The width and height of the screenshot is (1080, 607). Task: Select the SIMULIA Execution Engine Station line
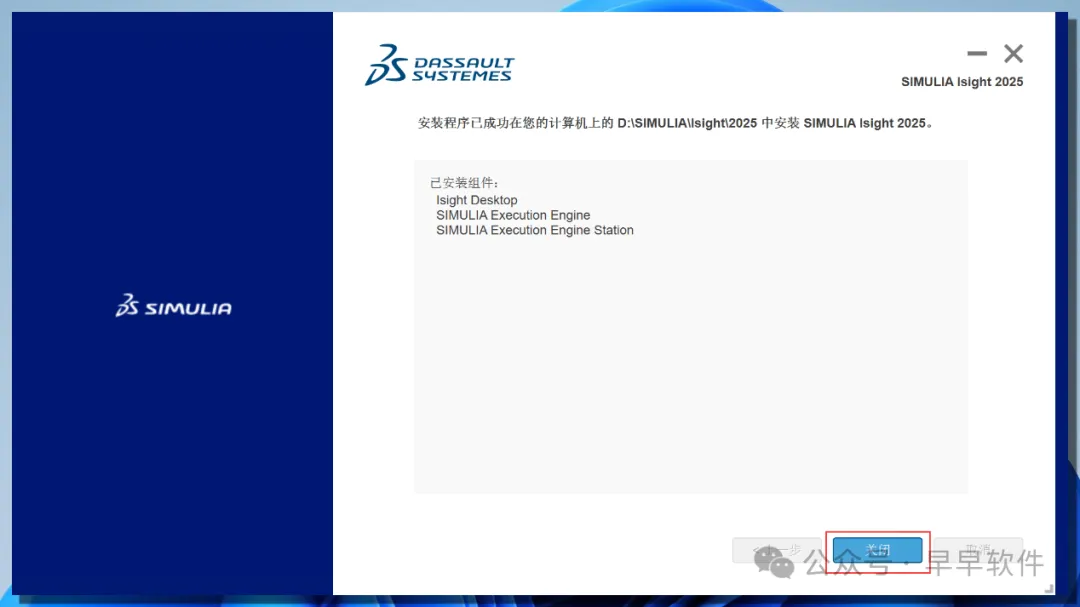coord(534,230)
